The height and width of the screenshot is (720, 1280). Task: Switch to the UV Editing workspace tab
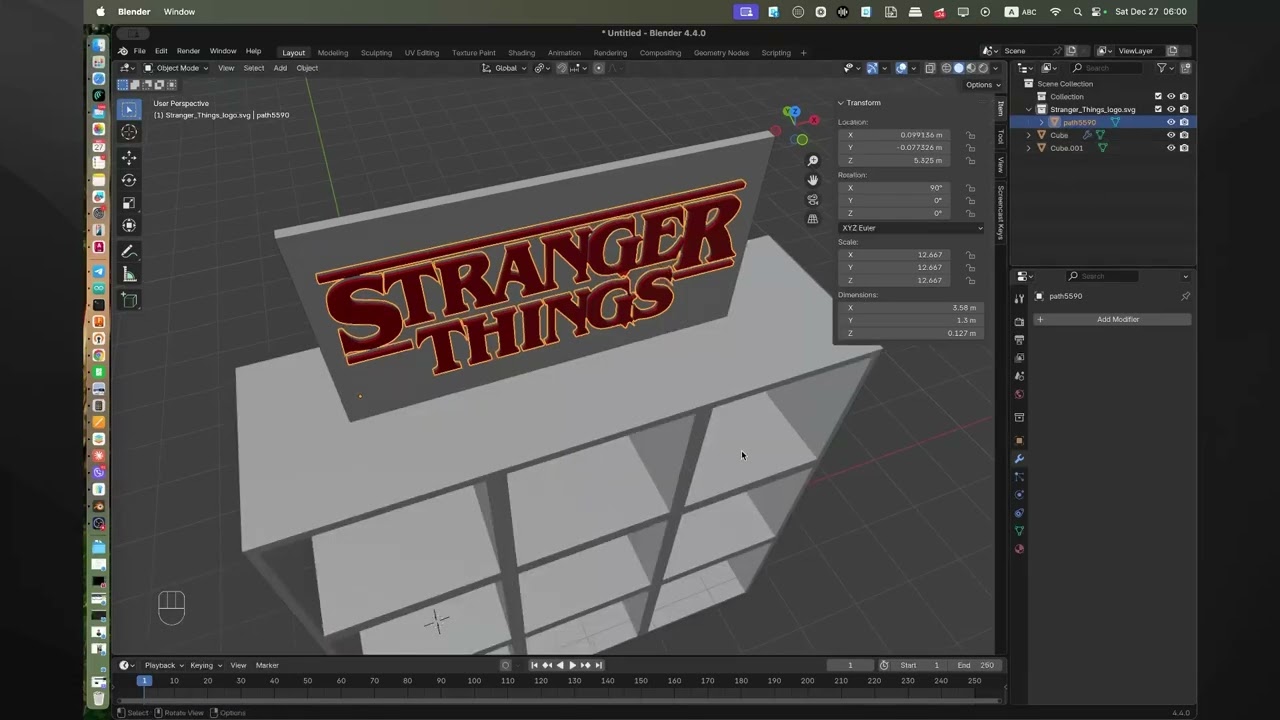[x=421, y=53]
